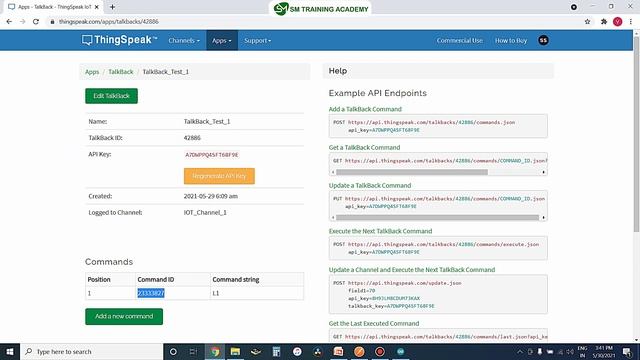Click the ThingSpeak logo

(119, 40)
